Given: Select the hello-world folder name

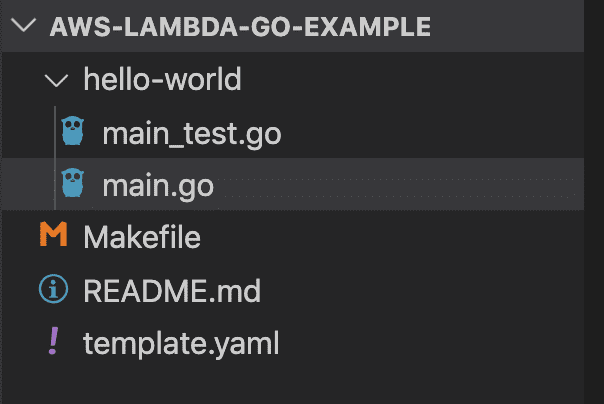Looking at the screenshot, I should (x=163, y=79).
